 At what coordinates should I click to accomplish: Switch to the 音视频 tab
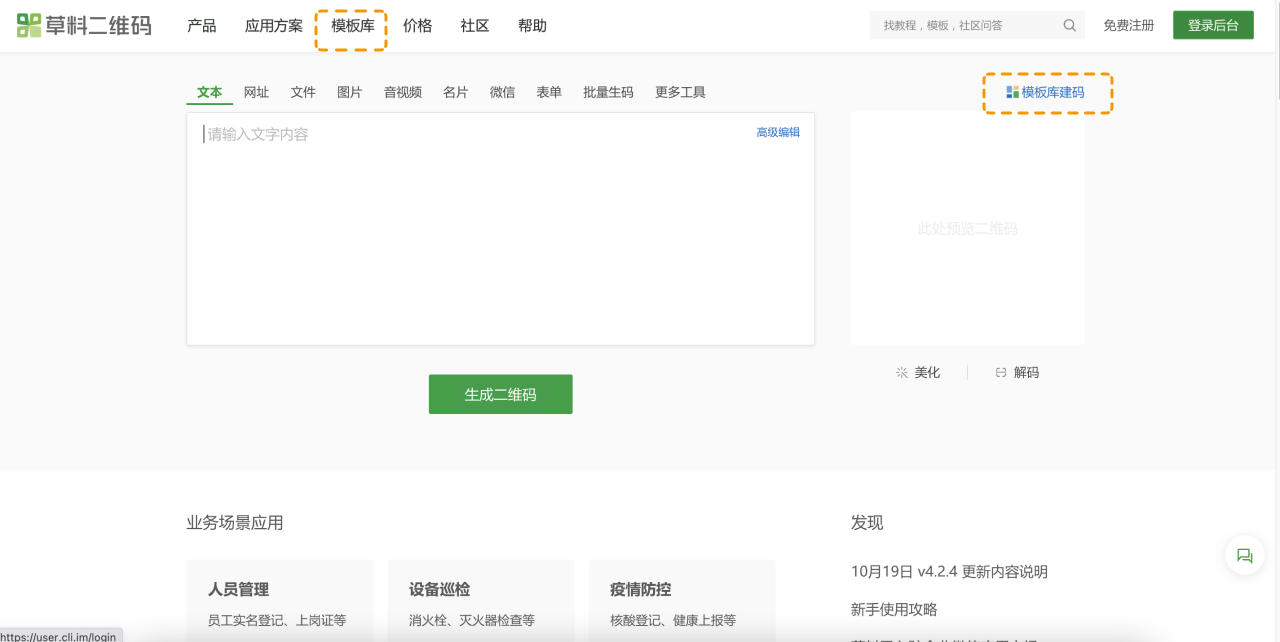(x=403, y=92)
